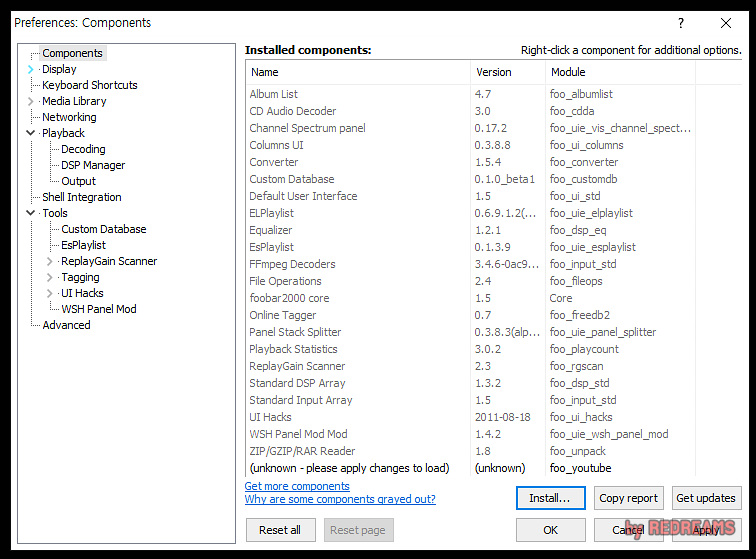The image size is (756, 559).
Task: Sort components by the Version column header
Action: (508, 72)
